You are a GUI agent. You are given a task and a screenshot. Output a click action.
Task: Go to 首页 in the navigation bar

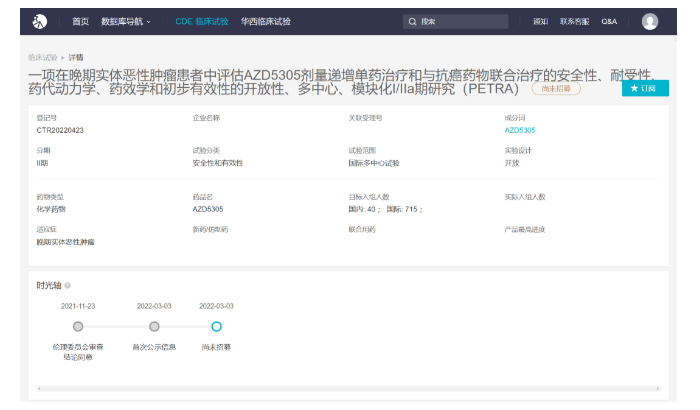(80, 21)
